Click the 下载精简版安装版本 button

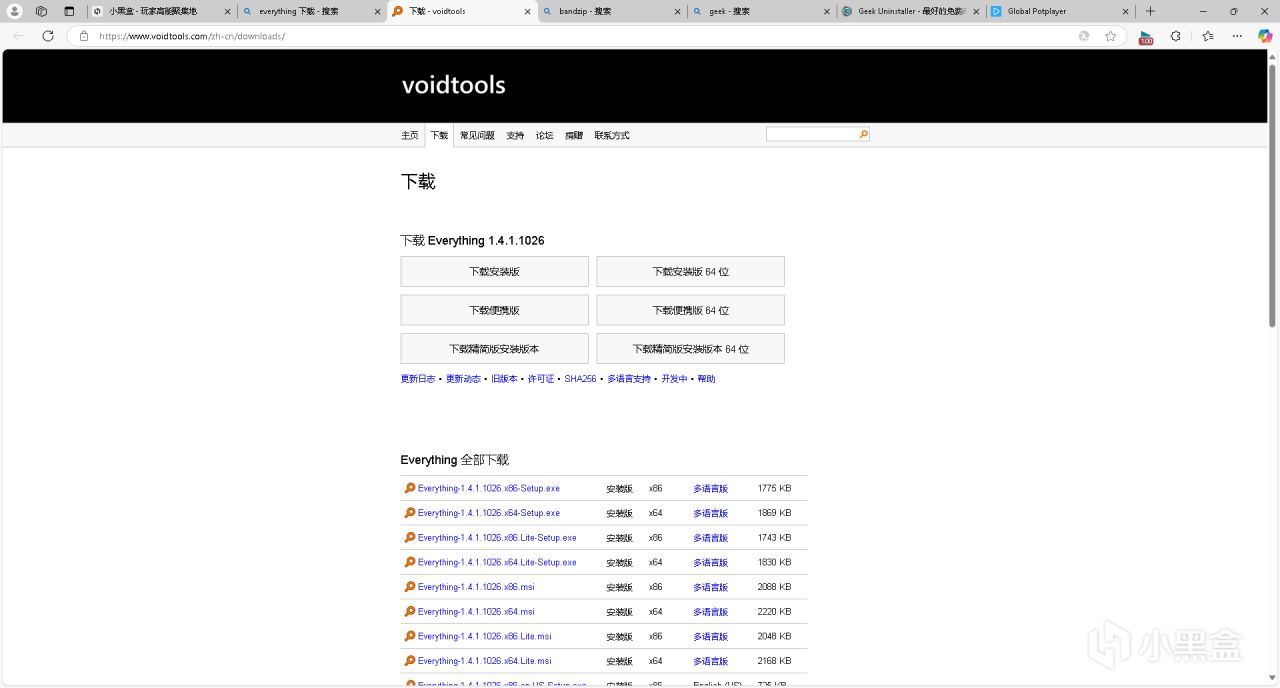494,349
